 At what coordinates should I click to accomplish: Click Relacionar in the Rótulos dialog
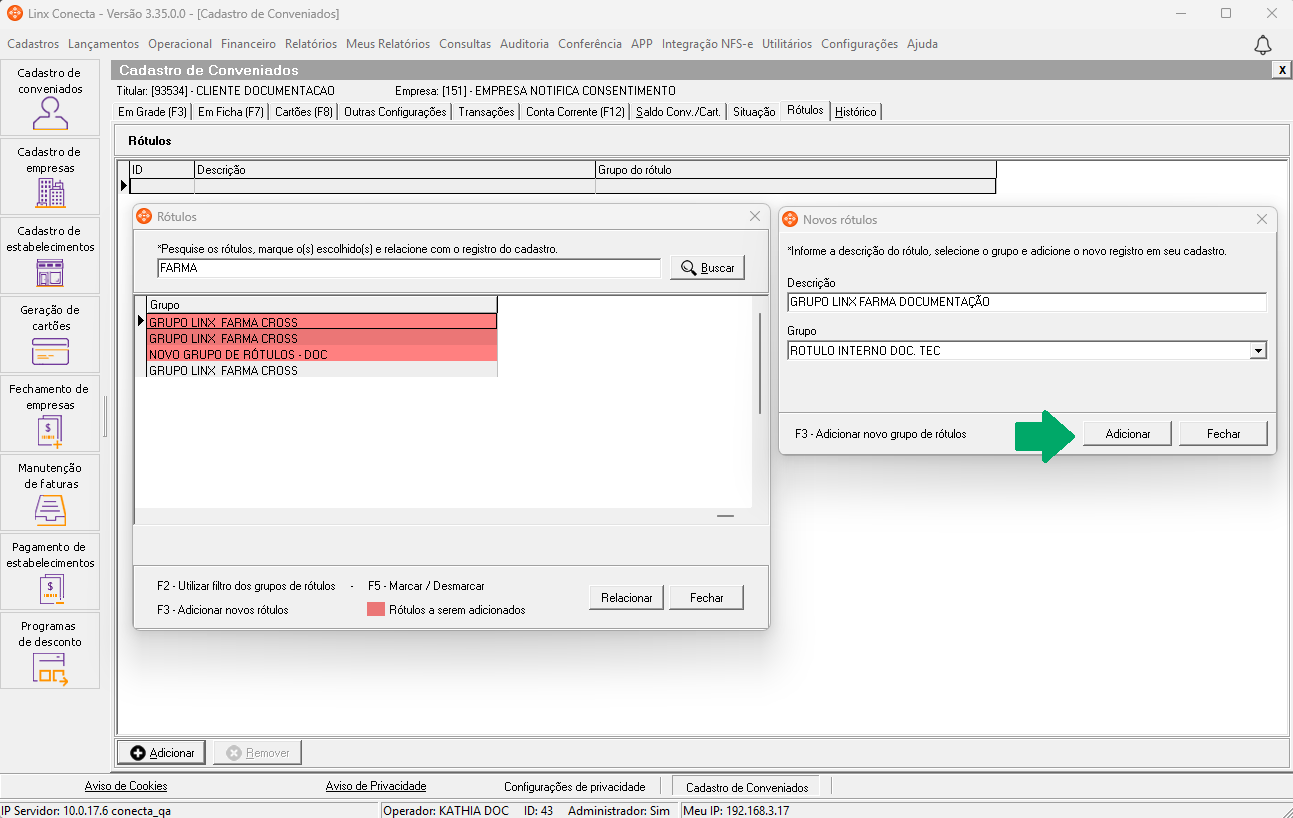627,598
